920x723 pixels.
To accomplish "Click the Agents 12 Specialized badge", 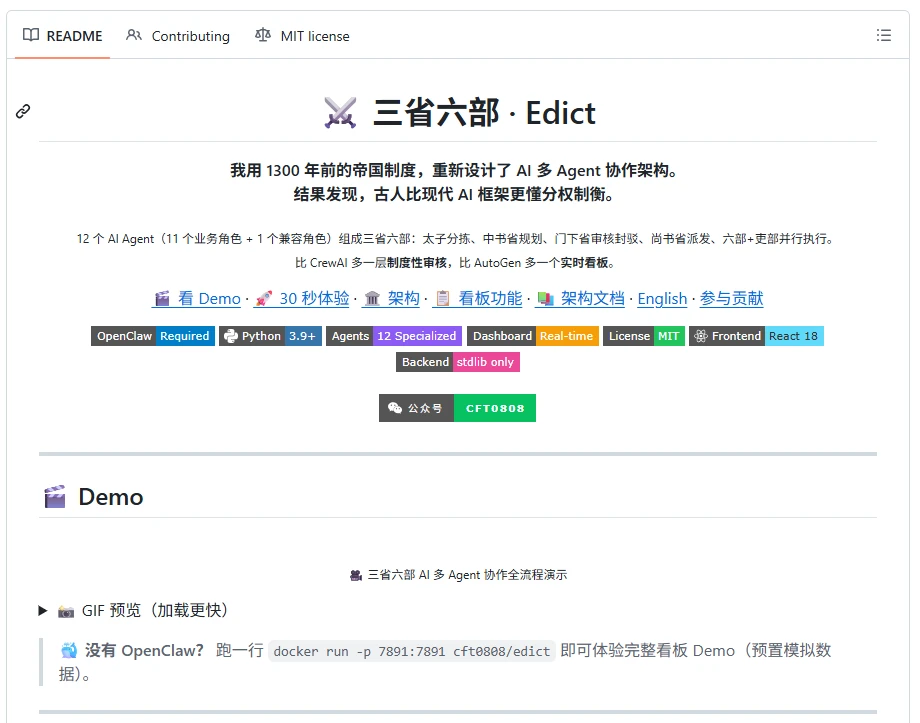I will (x=394, y=336).
